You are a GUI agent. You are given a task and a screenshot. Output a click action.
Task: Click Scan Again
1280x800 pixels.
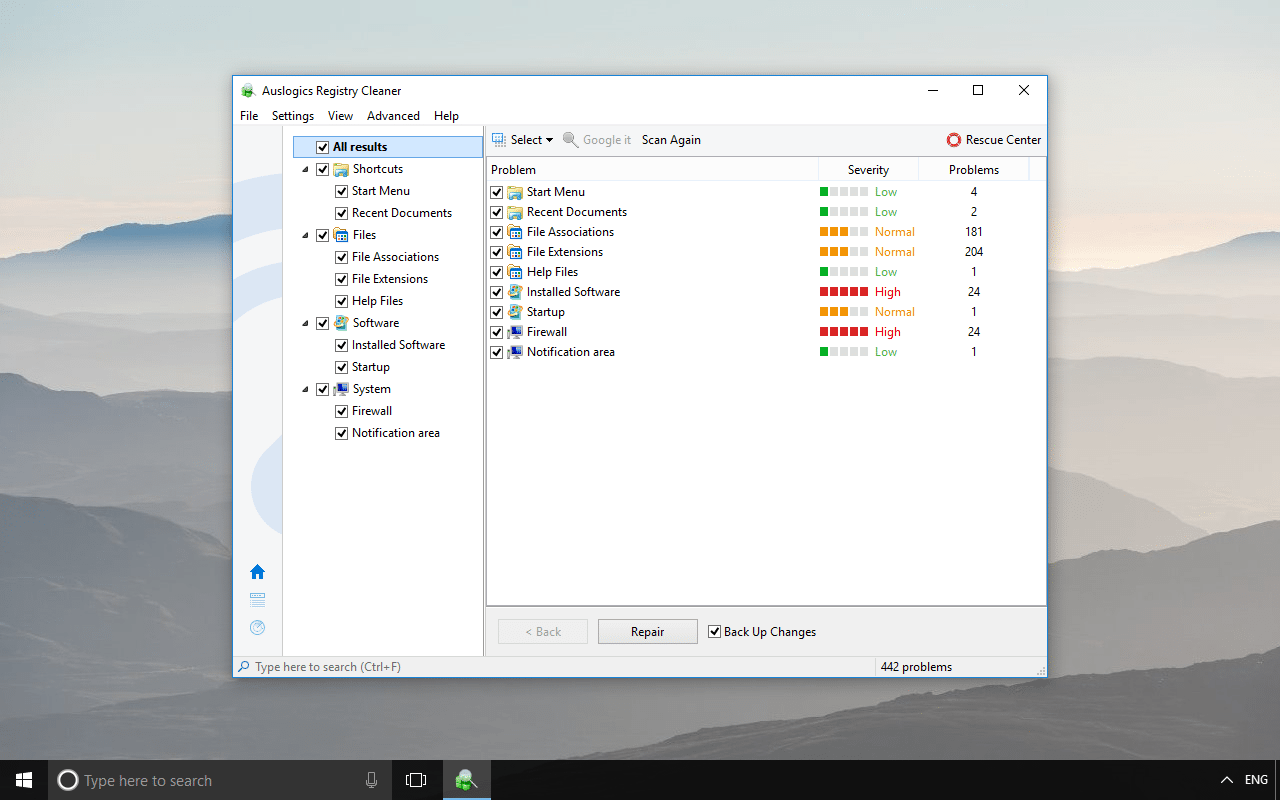(671, 140)
